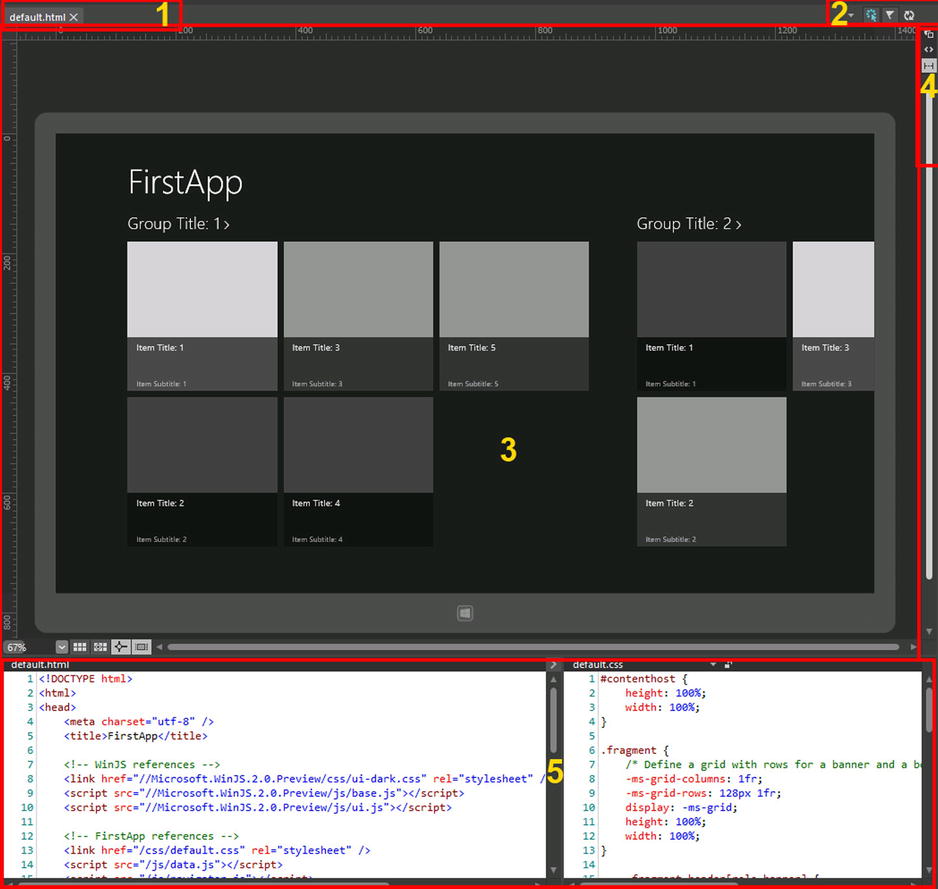The height and width of the screenshot is (889, 938).
Task: Open Group Title: 1 header link
Action: point(178,224)
